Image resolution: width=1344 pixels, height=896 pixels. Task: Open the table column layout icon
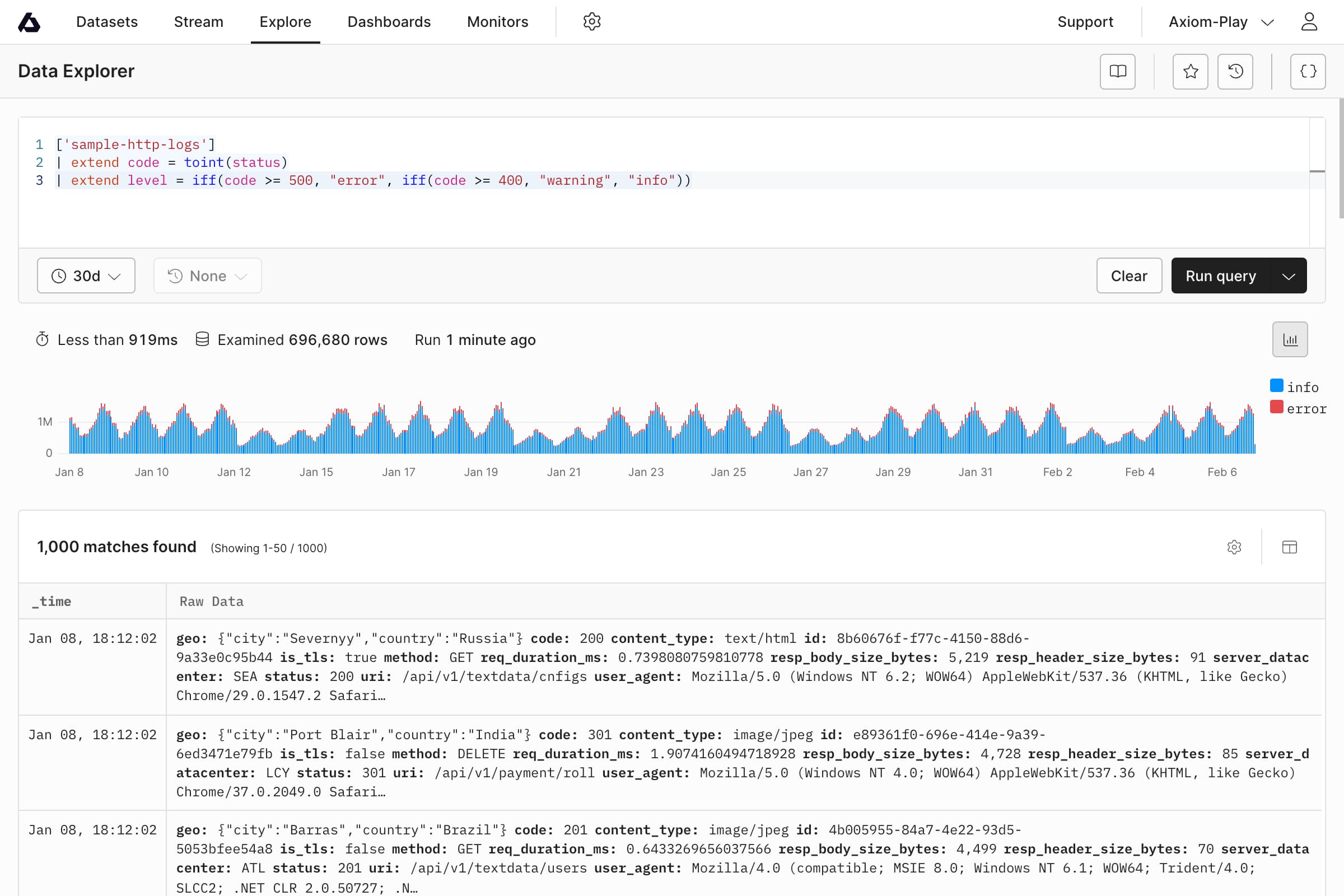[1289, 547]
